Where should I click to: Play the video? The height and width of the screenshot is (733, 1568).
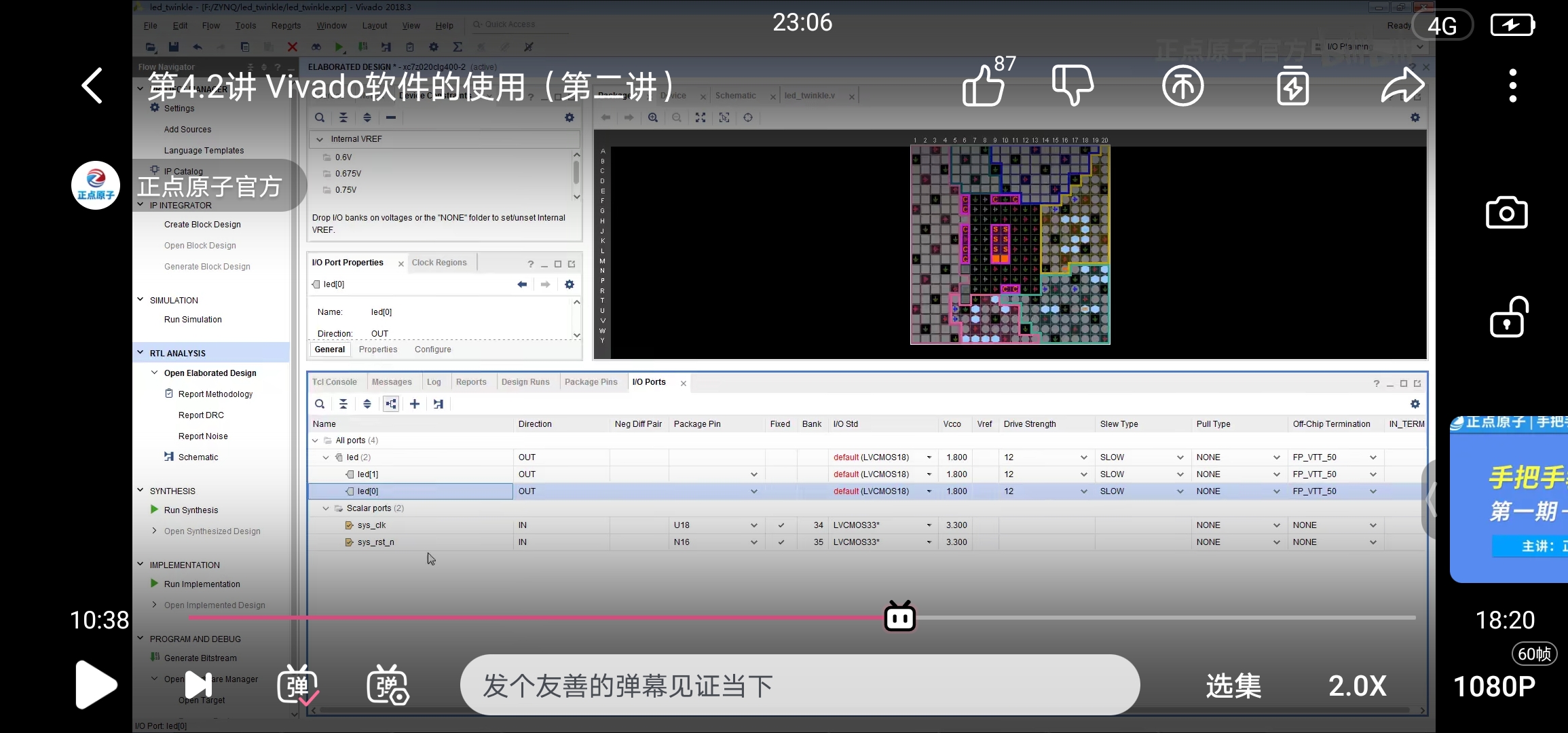96,685
